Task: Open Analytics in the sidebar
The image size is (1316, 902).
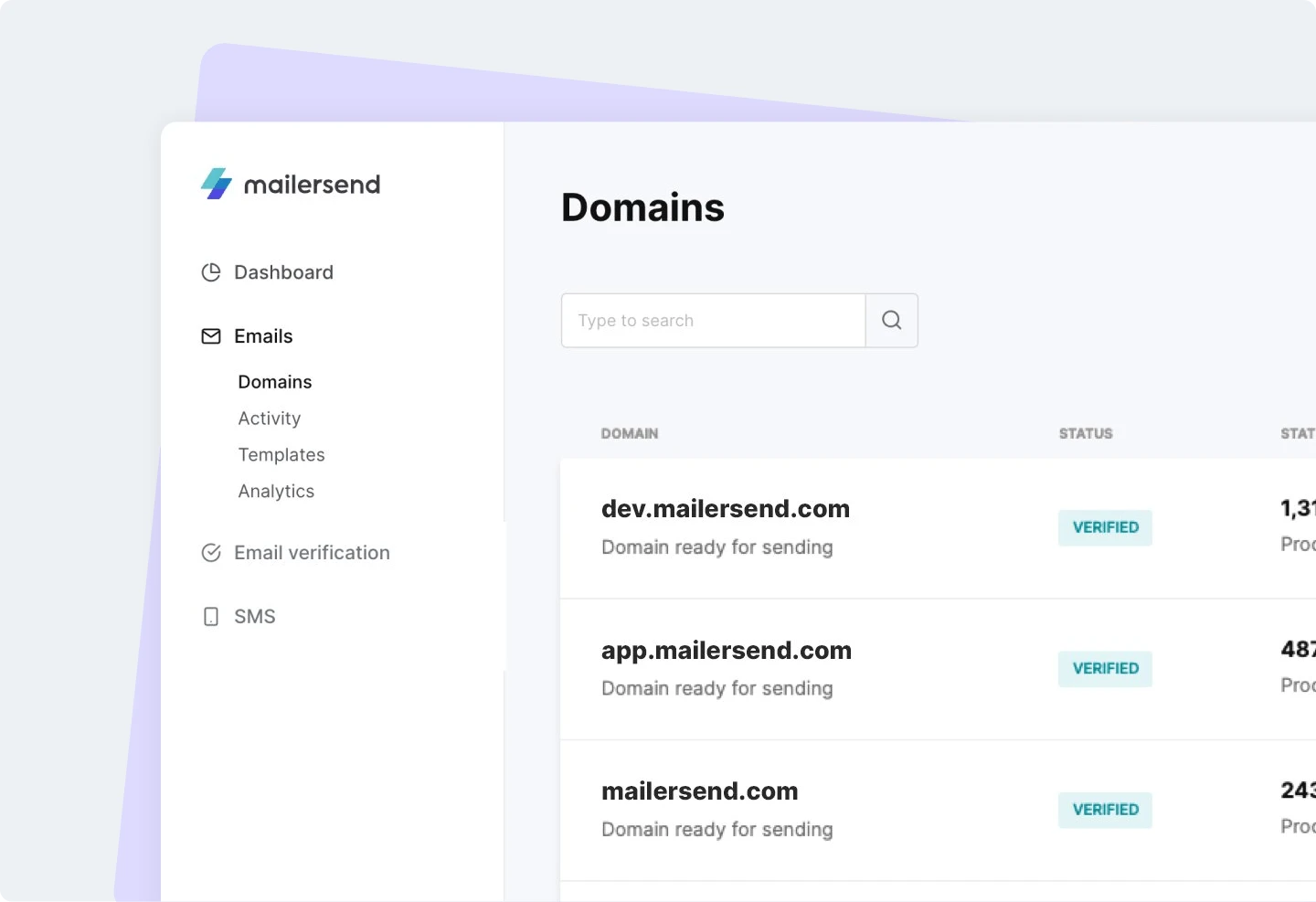Action: coord(276,492)
